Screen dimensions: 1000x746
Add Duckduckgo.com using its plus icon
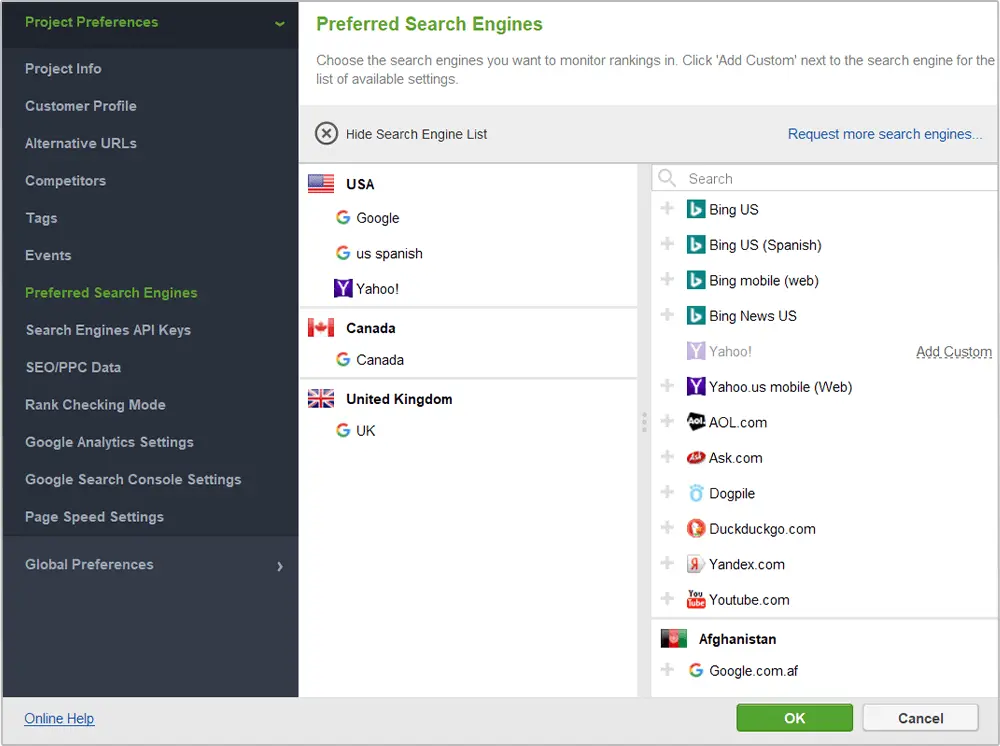[668, 528]
